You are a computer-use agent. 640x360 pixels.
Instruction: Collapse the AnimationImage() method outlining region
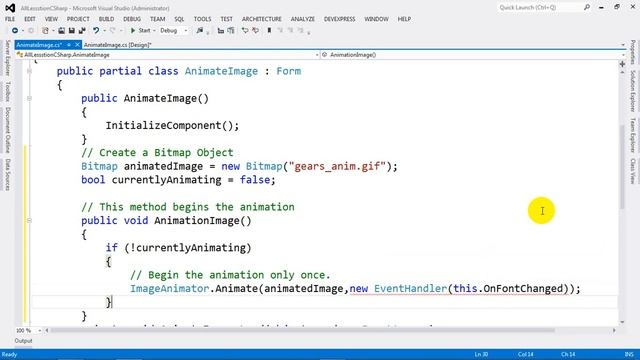29,220
